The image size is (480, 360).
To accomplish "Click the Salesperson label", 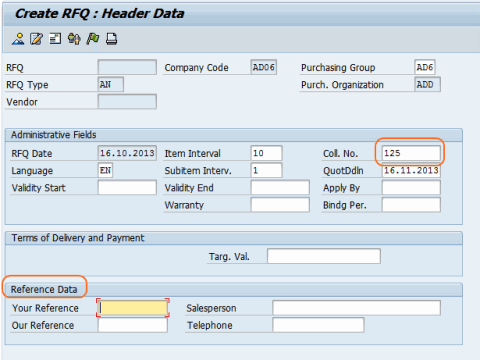I will coord(211,308).
